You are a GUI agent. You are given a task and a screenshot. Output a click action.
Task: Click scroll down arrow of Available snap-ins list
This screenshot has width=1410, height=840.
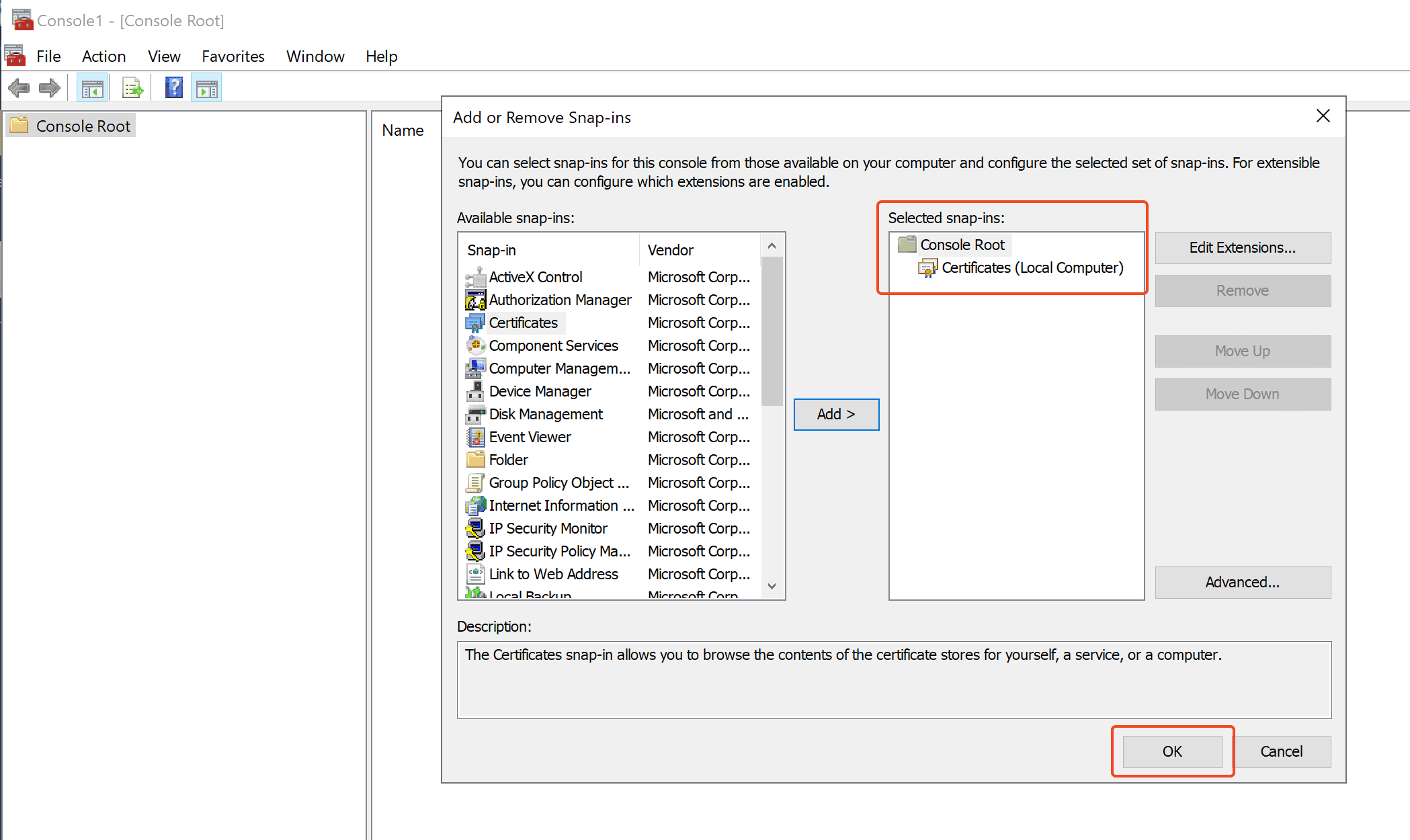coord(772,586)
